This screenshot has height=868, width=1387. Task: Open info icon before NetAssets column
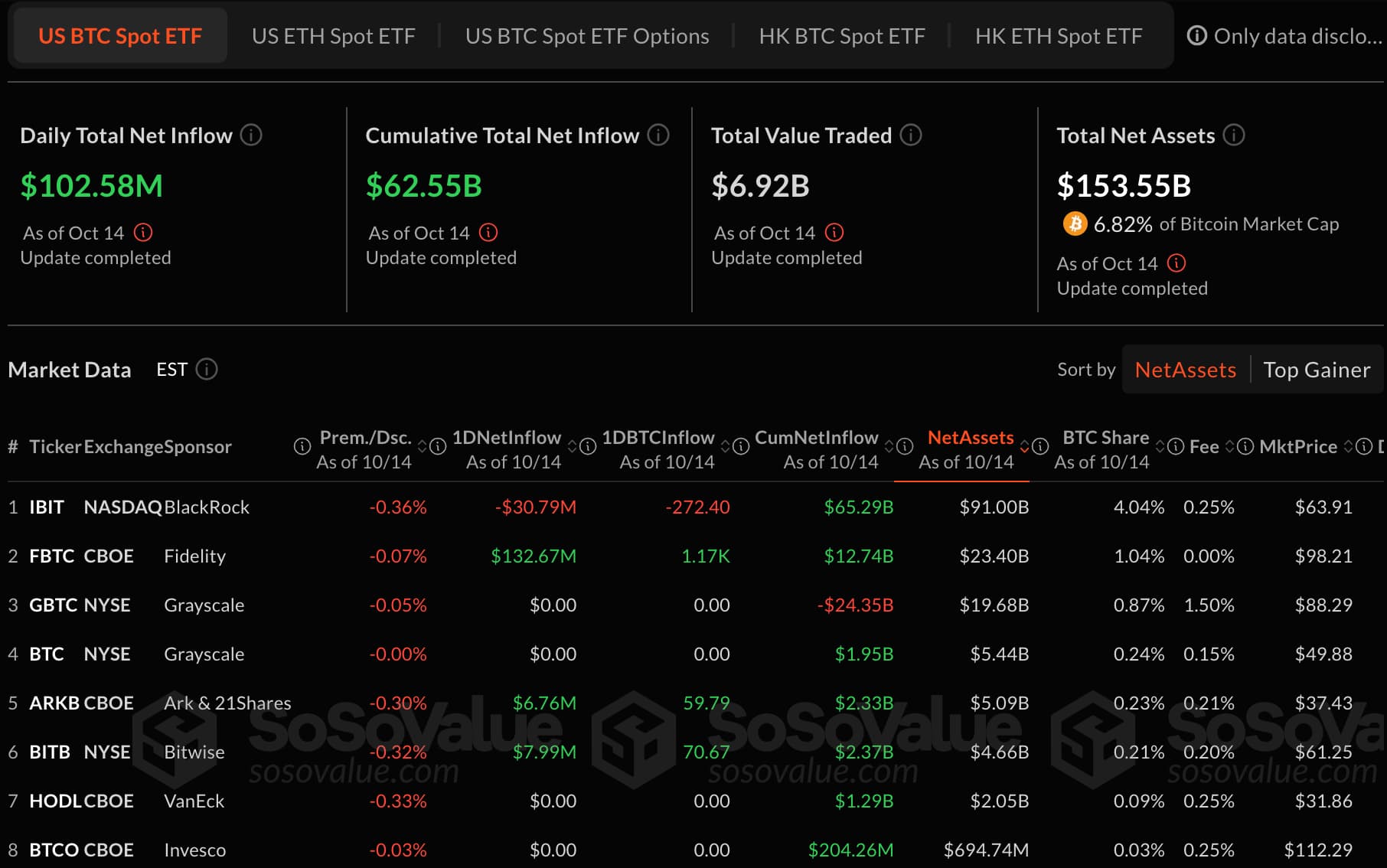(x=905, y=446)
